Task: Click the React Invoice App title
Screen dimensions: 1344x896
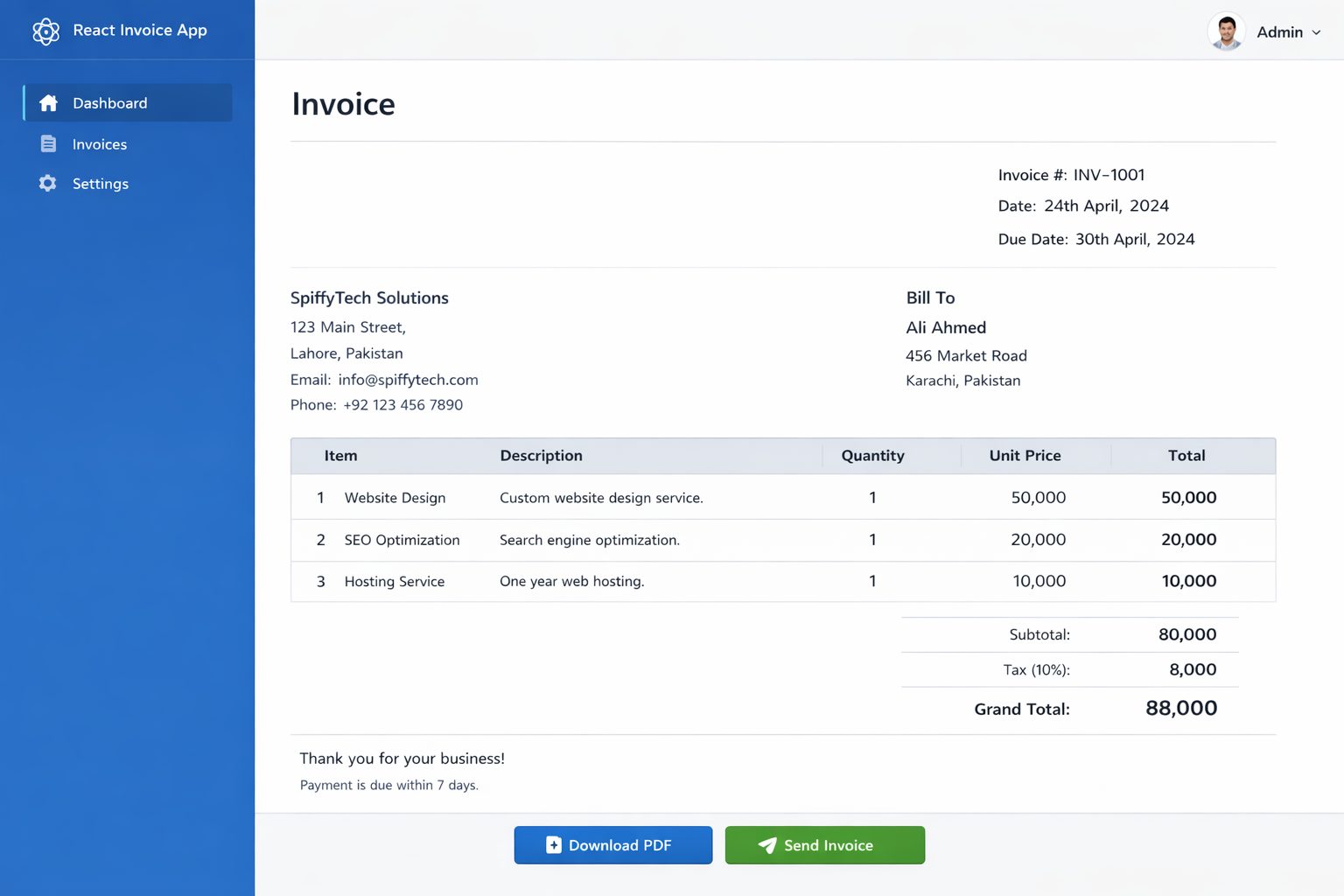Action: tap(140, 31)
